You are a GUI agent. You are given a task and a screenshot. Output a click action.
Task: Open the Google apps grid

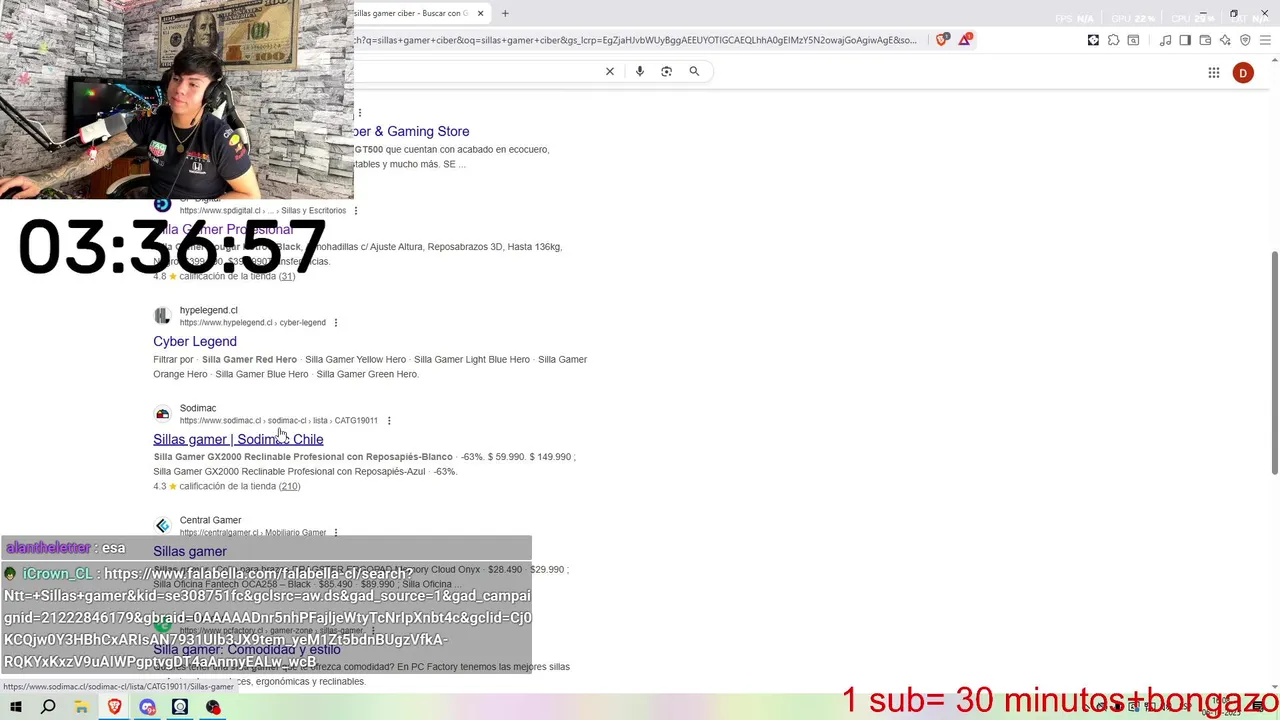tap(1213, 72)
